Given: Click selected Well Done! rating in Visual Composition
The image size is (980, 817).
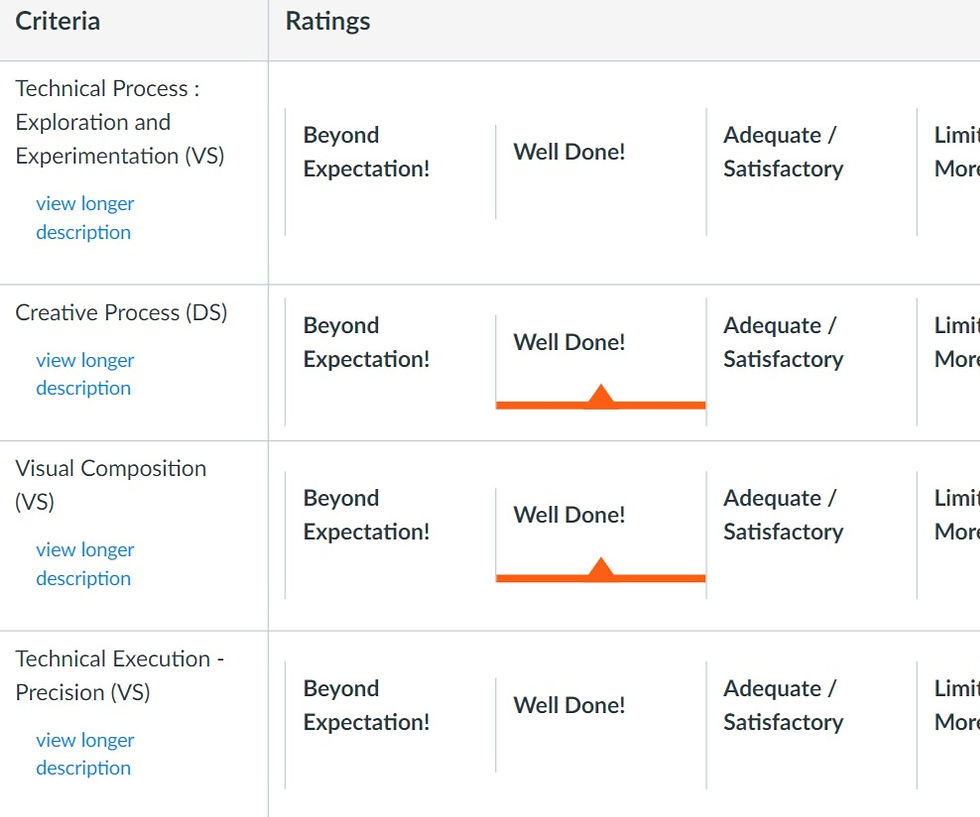Looking at the screenshot, I should pos(569,515).
